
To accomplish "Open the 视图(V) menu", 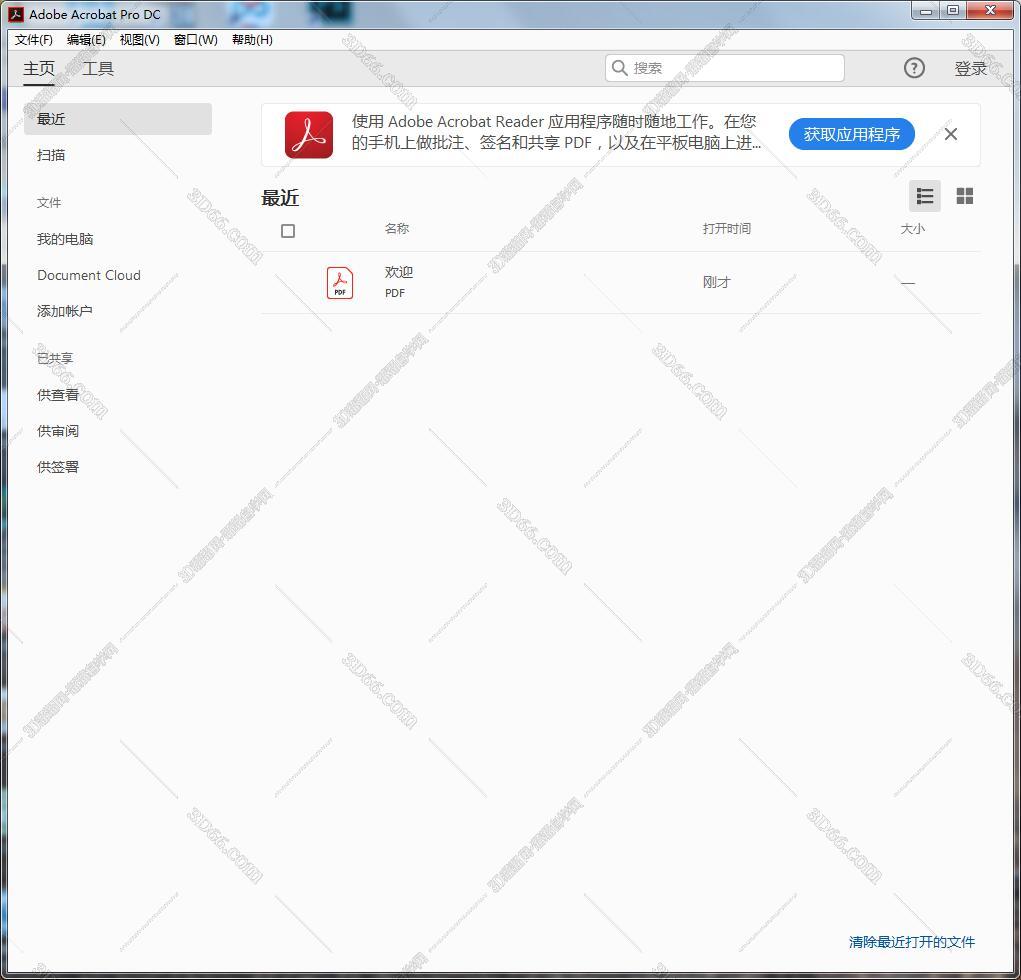I will click(x=139, y=40).
